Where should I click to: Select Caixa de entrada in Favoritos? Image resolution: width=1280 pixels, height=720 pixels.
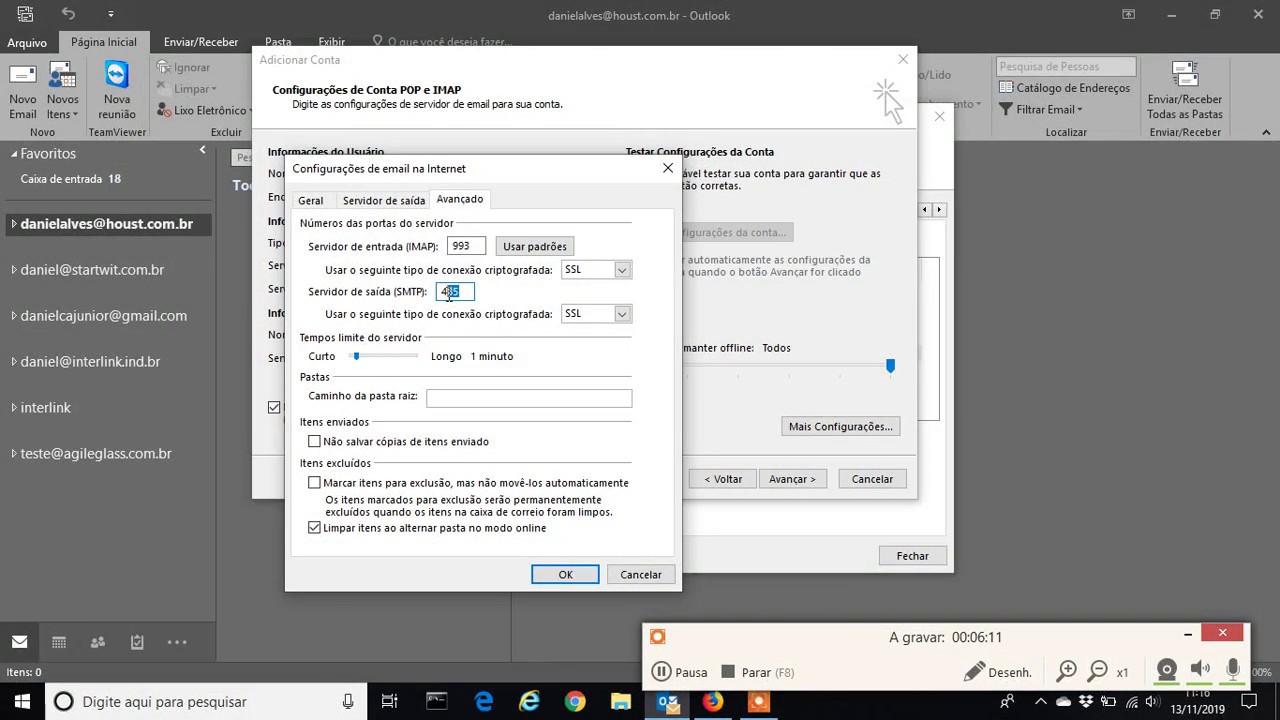coord(71,179)
